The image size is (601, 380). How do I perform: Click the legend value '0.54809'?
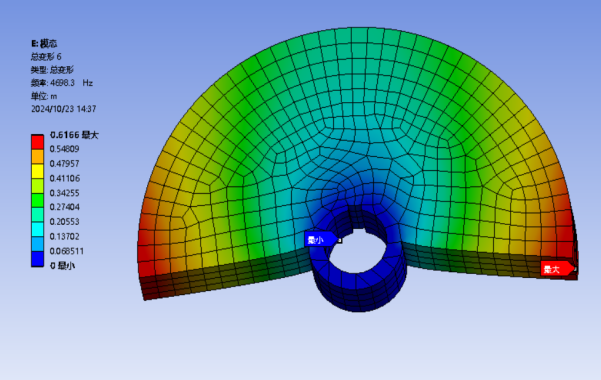(64, 149)
